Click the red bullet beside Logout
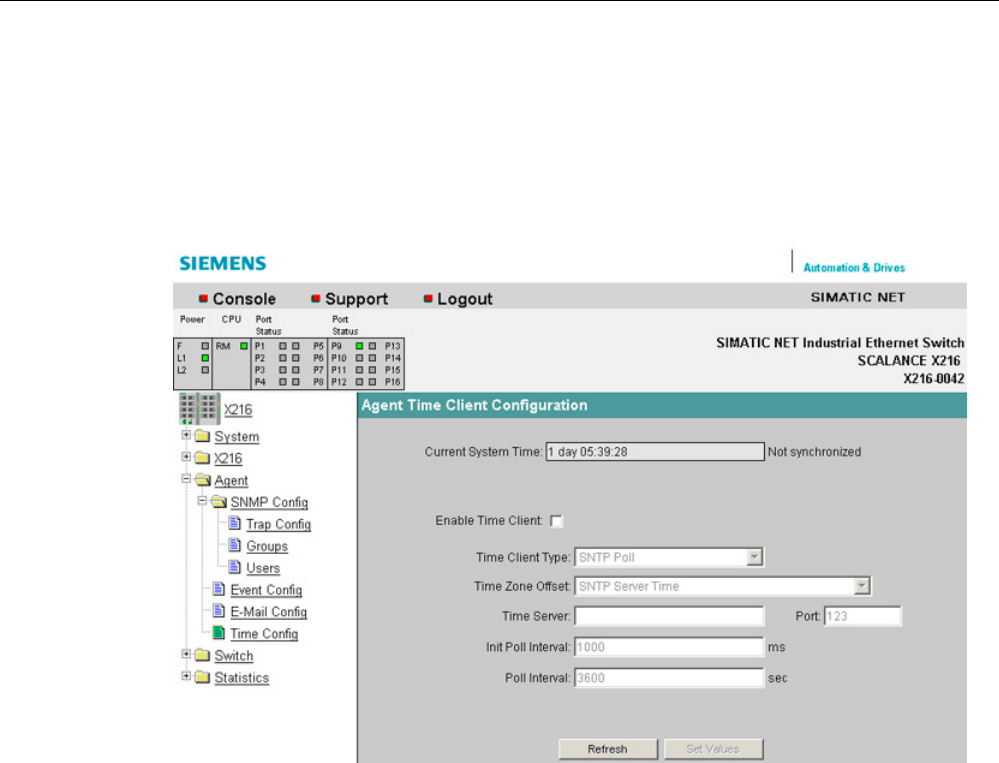Image resolution: width=999 pixels, height=763 pixels. pyautogui.click(x=428, y=298)
